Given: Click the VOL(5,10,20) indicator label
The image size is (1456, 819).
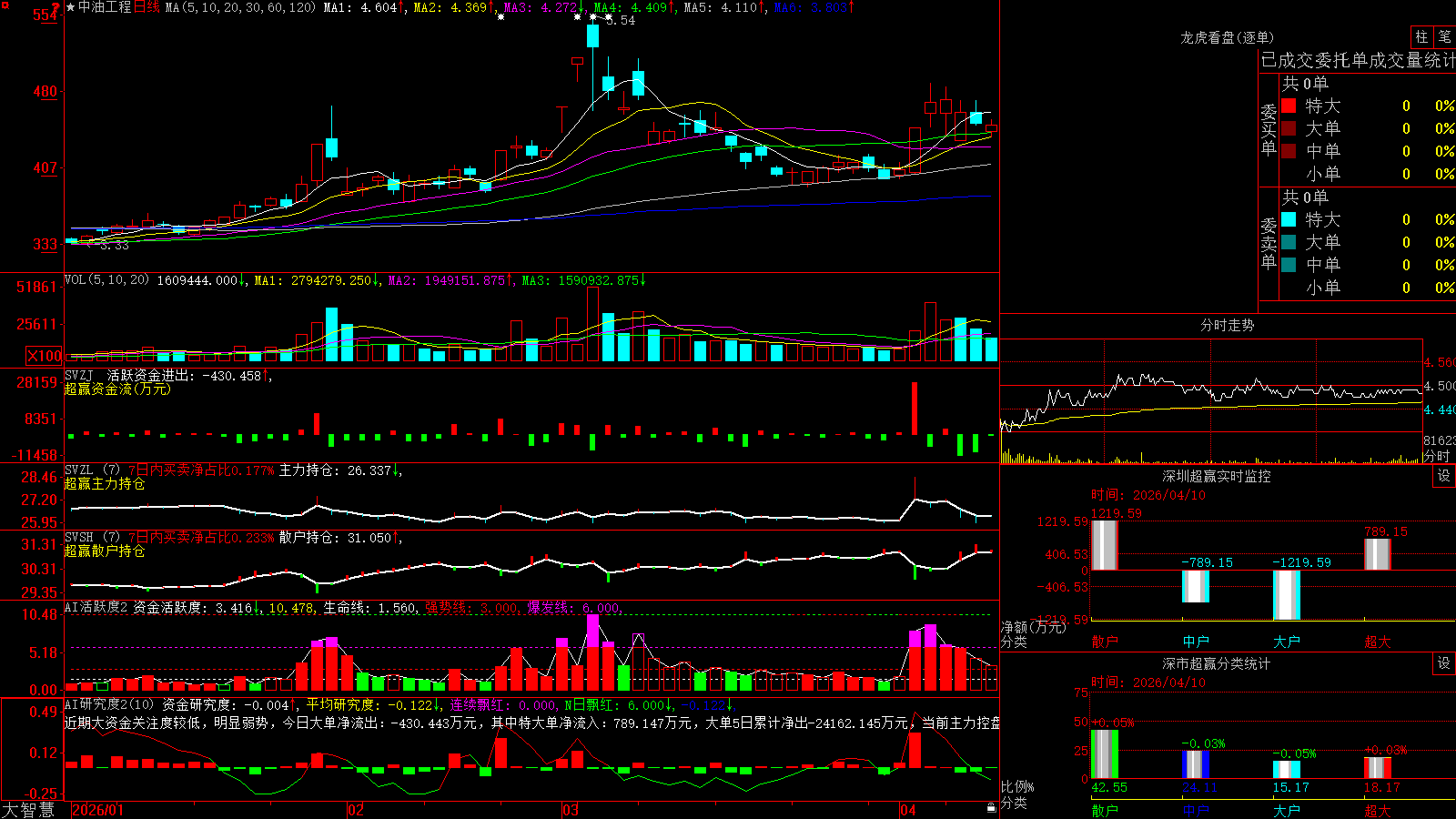Looking at the screenshot, I should coord(106,279).
